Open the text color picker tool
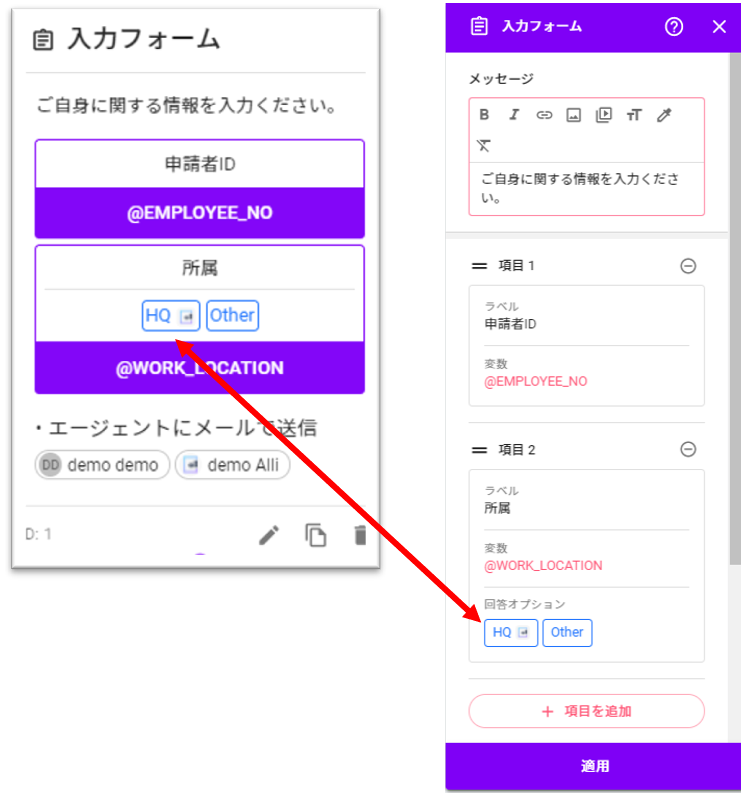This screenshot has width=741, height=793. pos(664,115)
